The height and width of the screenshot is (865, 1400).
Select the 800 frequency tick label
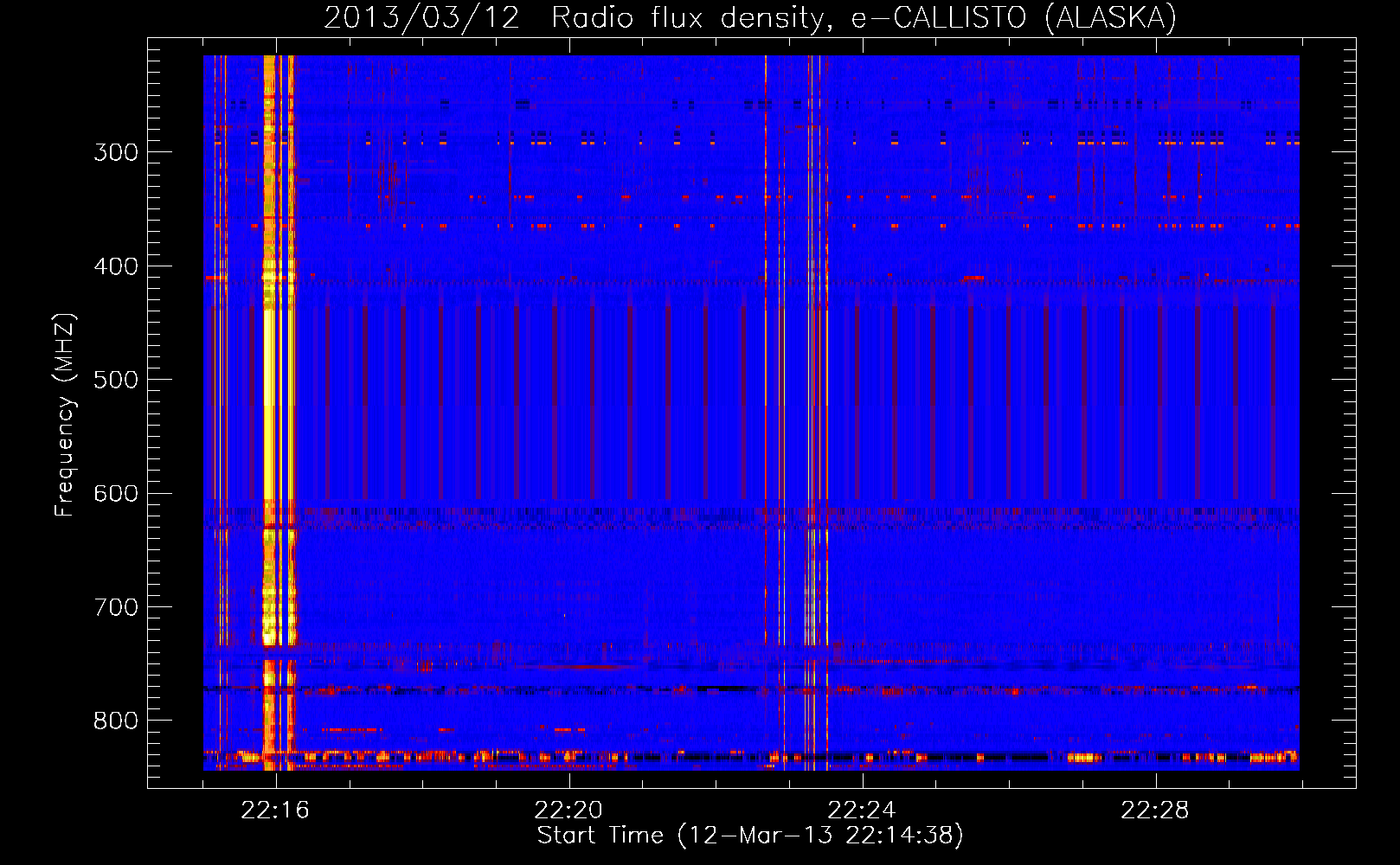point(116,721)
